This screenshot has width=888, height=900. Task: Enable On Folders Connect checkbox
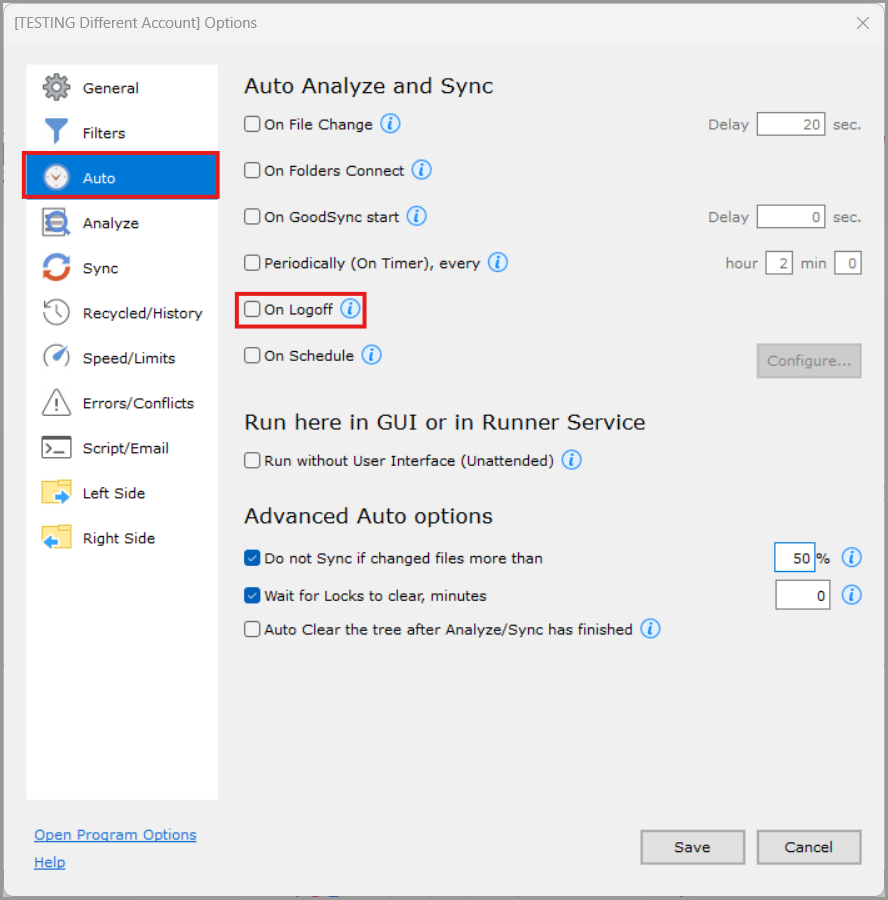point(252,170)
